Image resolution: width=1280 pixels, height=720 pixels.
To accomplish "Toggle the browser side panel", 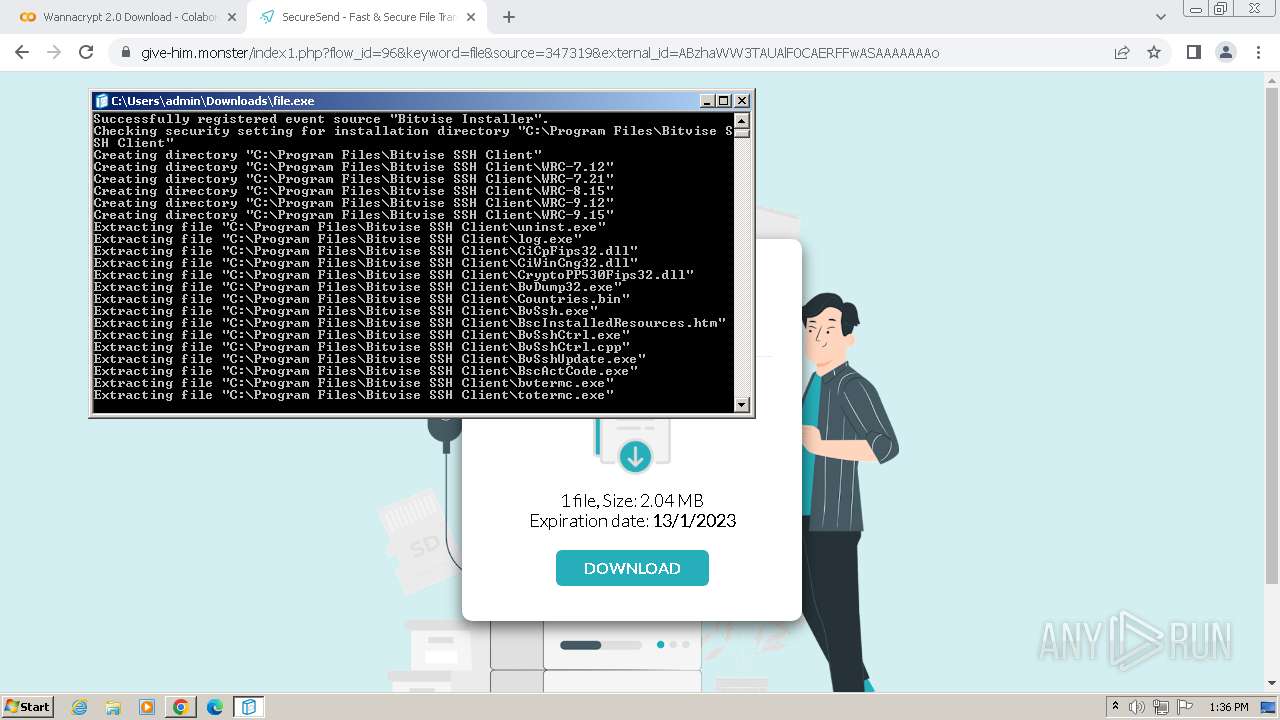I will point(1193,53).
